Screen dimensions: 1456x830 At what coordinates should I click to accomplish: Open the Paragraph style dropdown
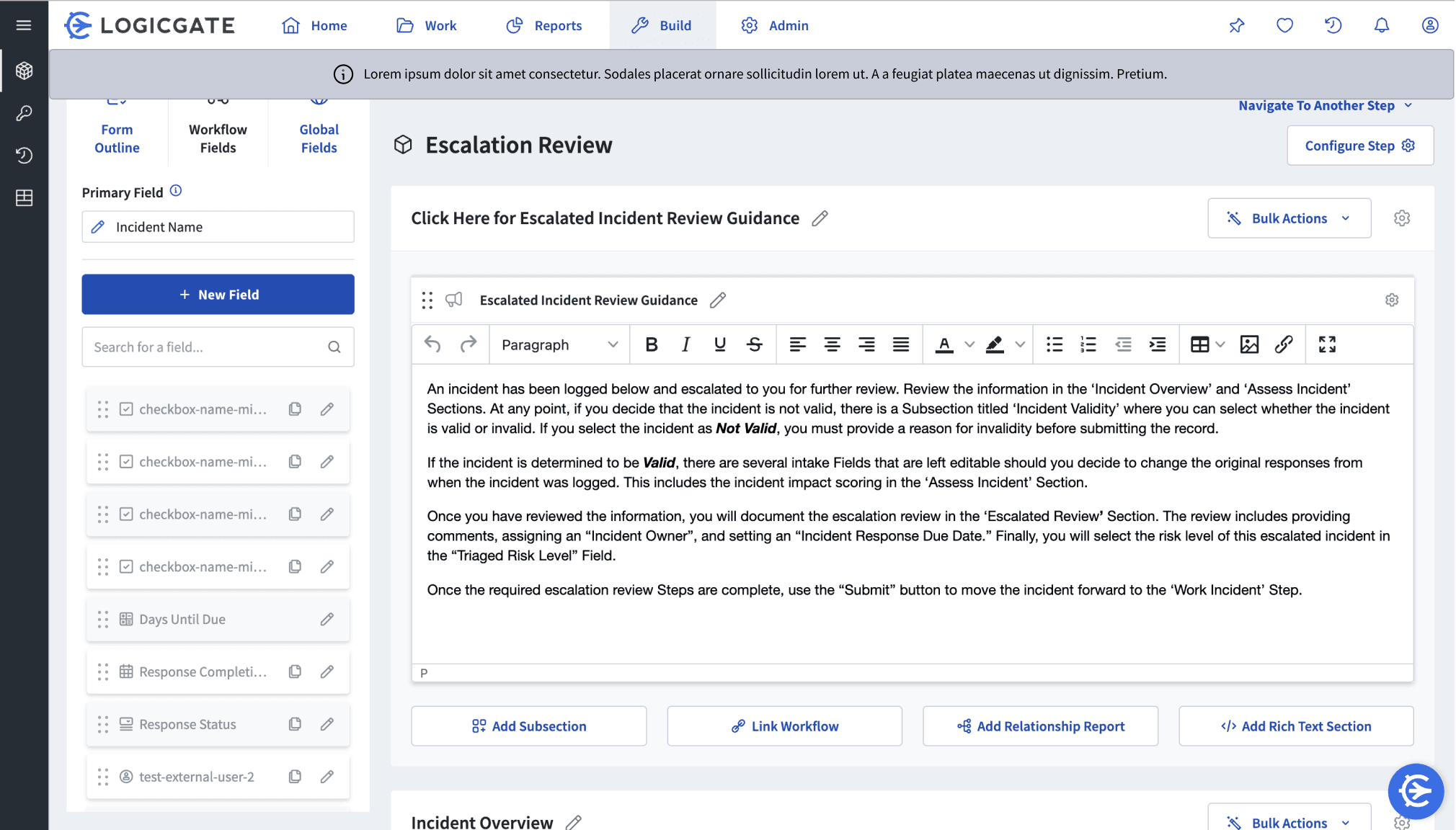(x=559, y=344)
